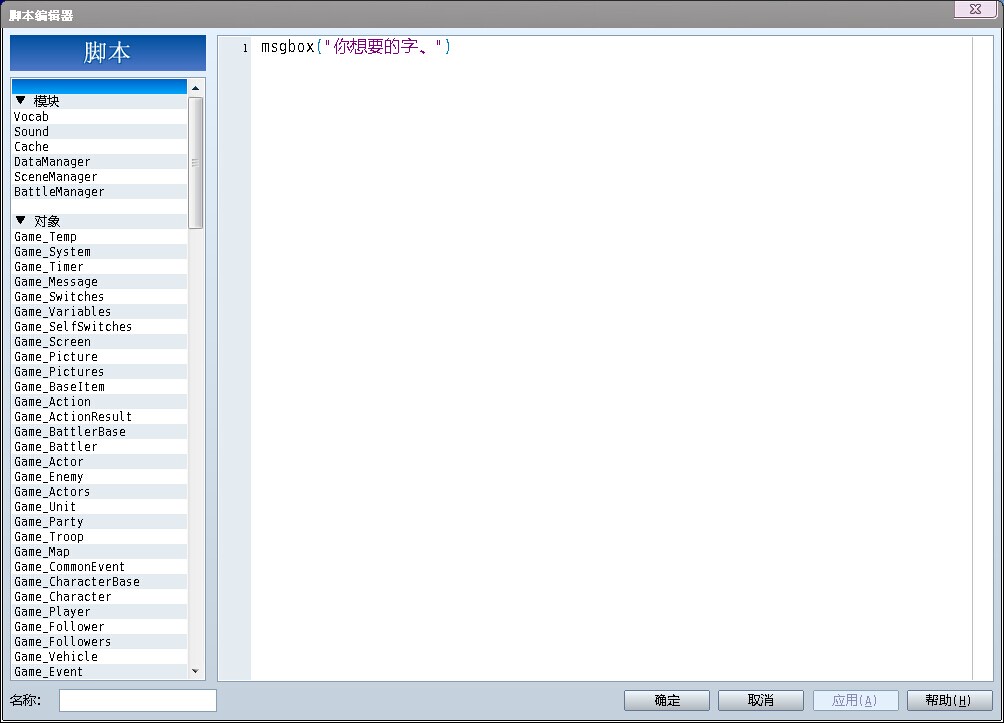
Task: Open the SceneManager script
Action: 99,177
